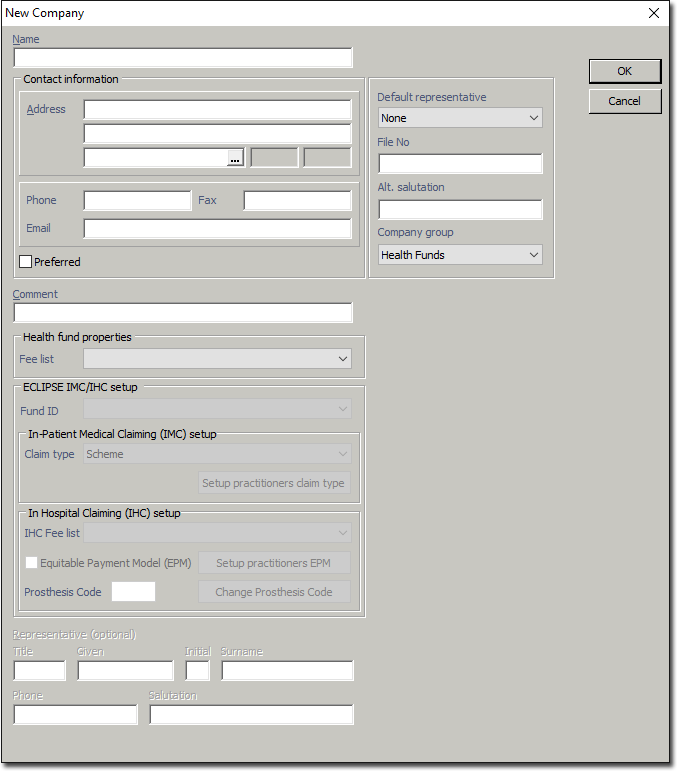This screenshot has height=771, width=677.
Task: Click the Fax number field
Action: pos(297,201)
